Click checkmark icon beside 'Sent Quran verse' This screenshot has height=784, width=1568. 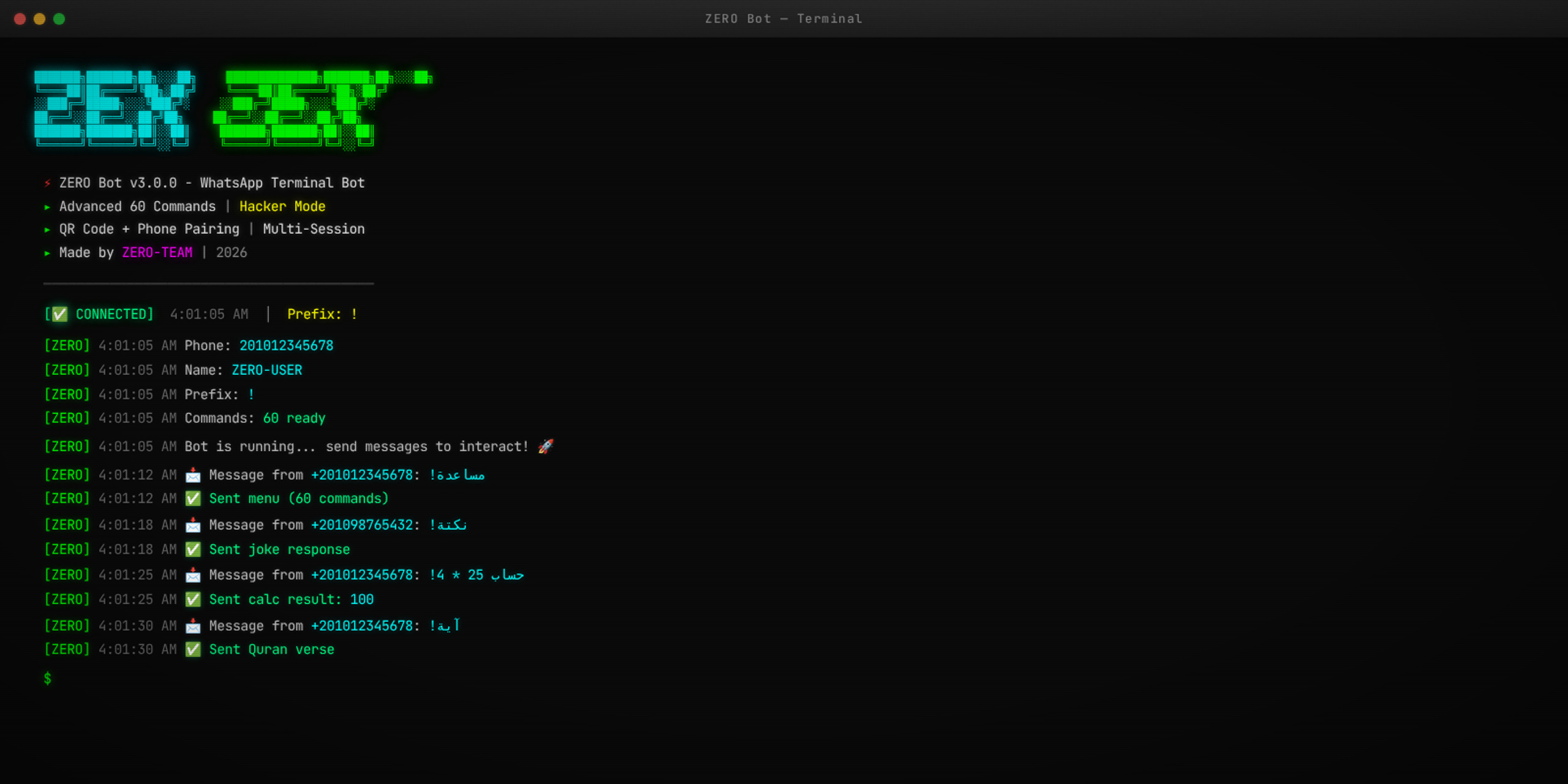[x=193, y=650]
